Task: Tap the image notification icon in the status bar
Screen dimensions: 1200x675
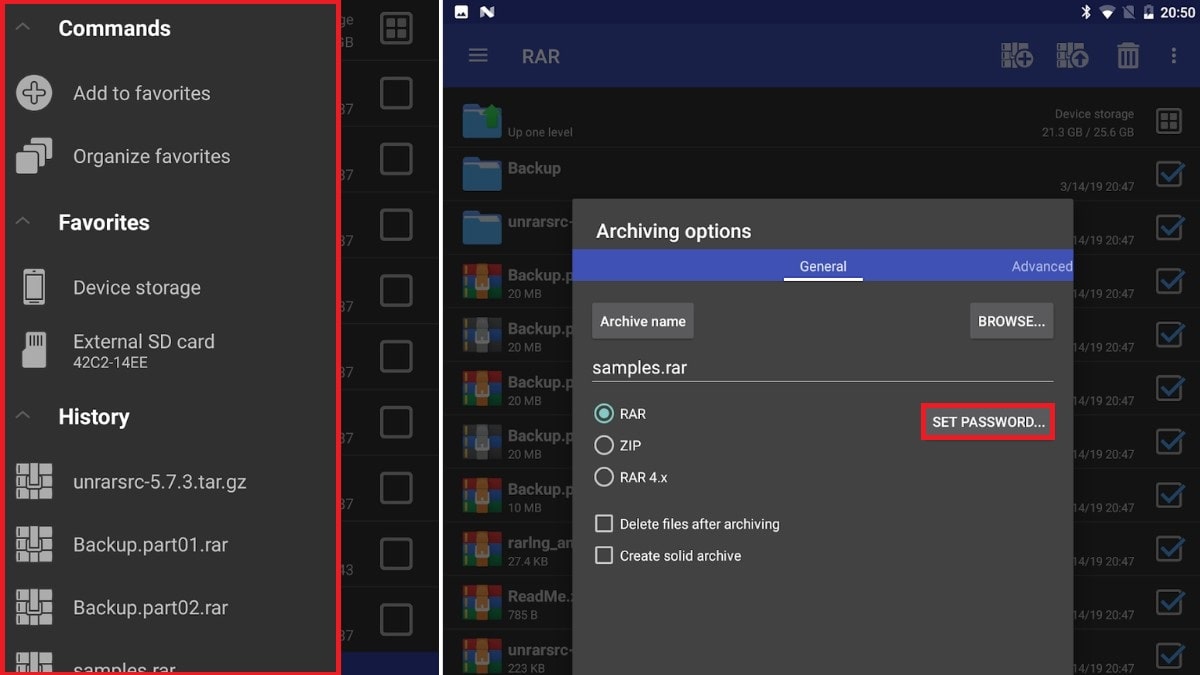Action: click(x=461, y=12)
